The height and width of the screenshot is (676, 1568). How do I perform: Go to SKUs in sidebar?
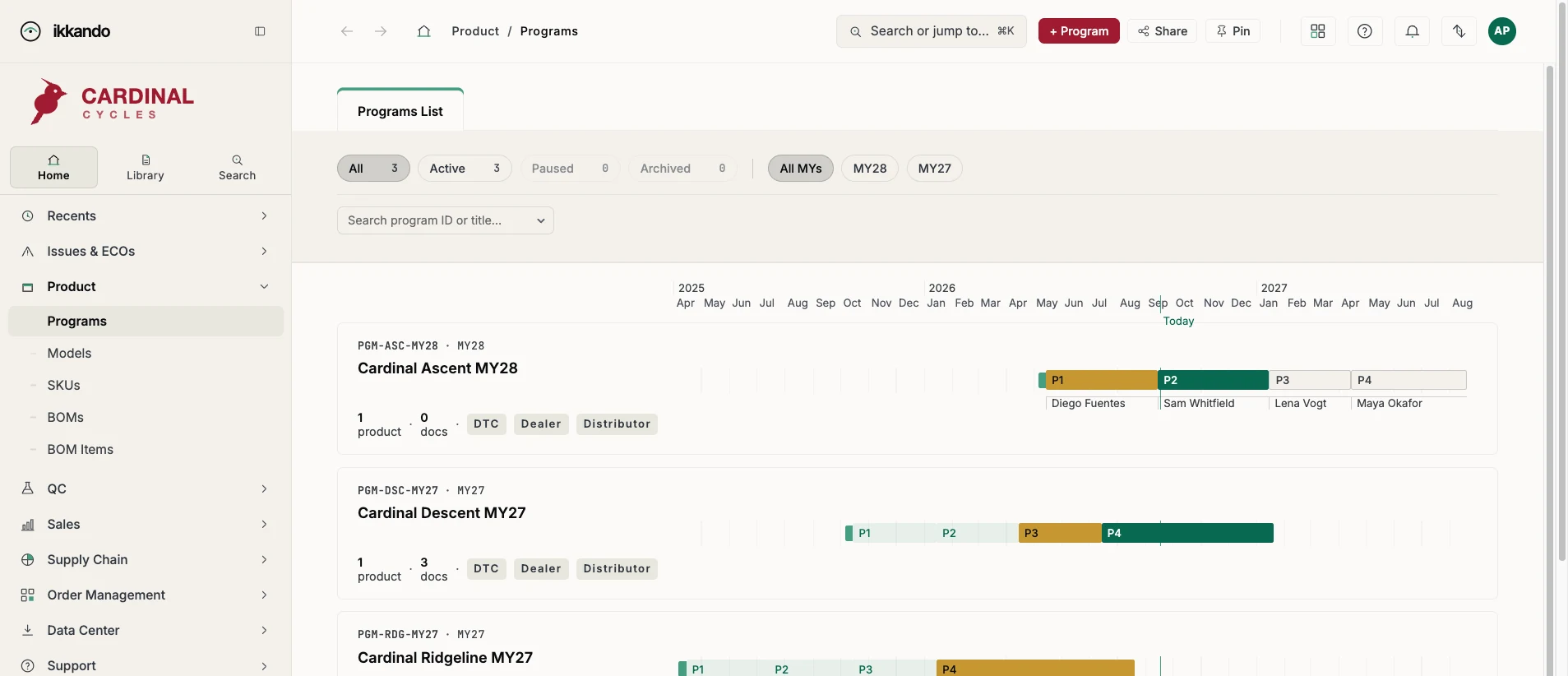pos(63,386)
